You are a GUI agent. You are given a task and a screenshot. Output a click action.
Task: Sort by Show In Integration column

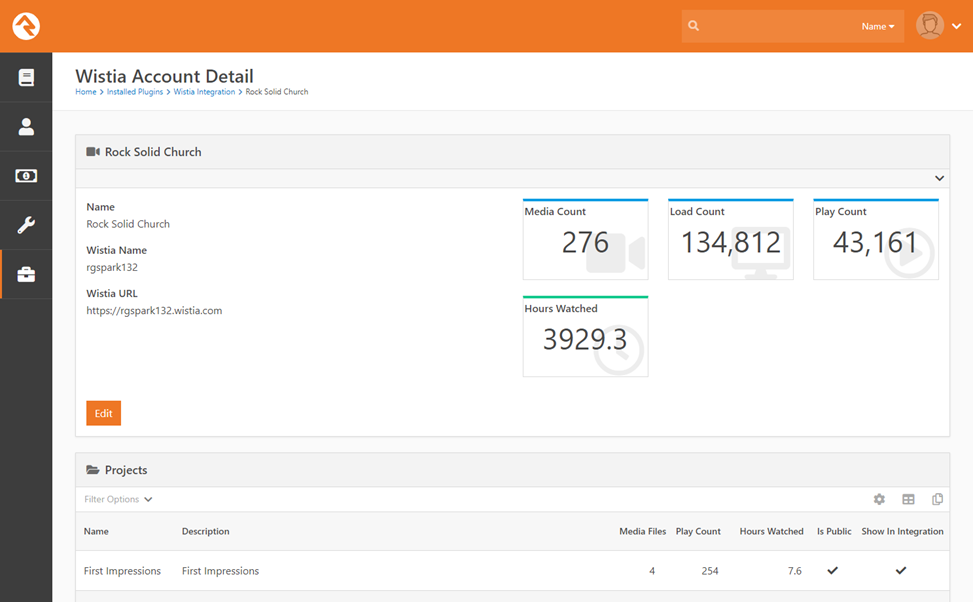[x=902, y=531]
